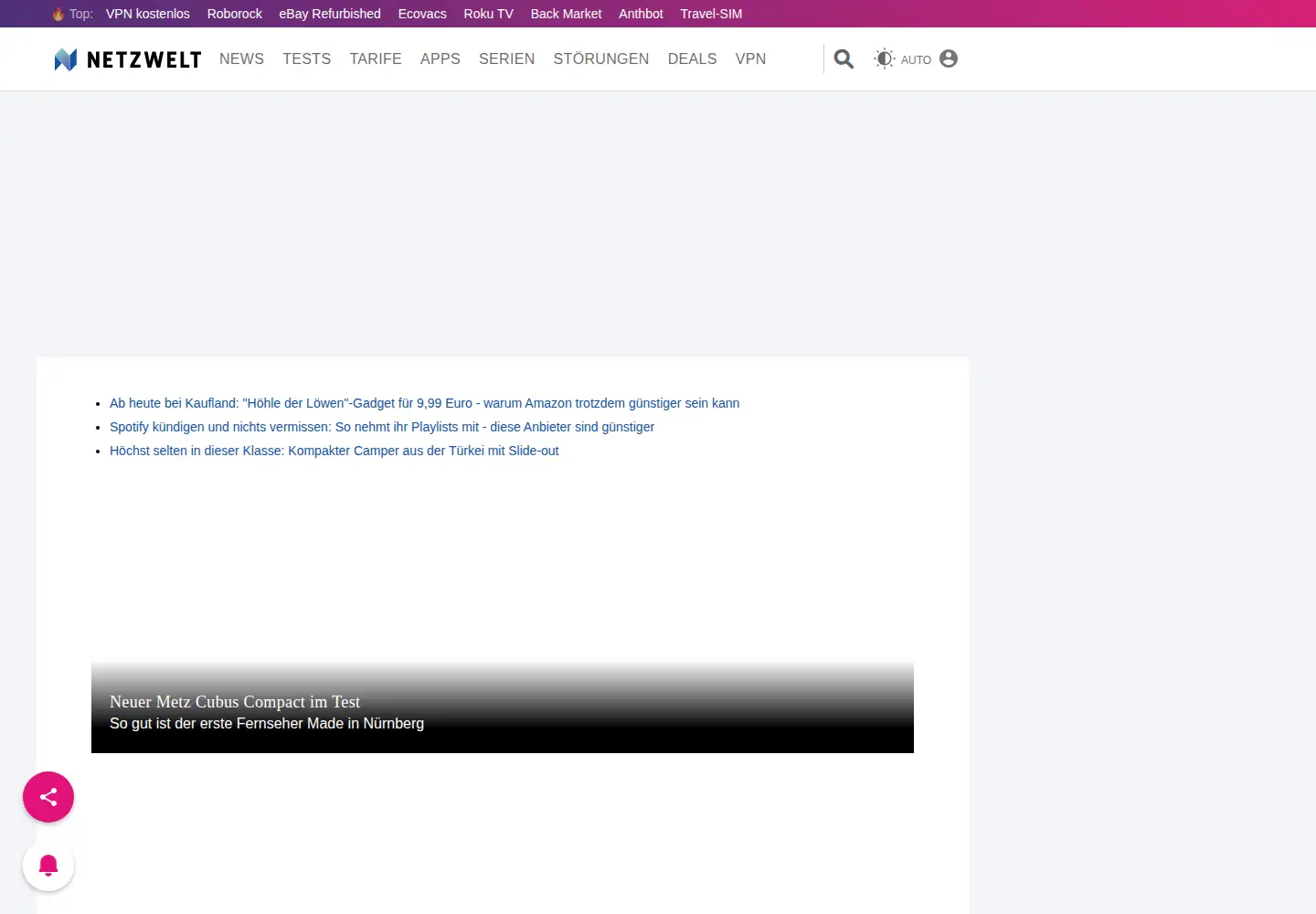1316x914 pixels.
Task: Select VPN in the navigation
Action: (x=751, y=58)
